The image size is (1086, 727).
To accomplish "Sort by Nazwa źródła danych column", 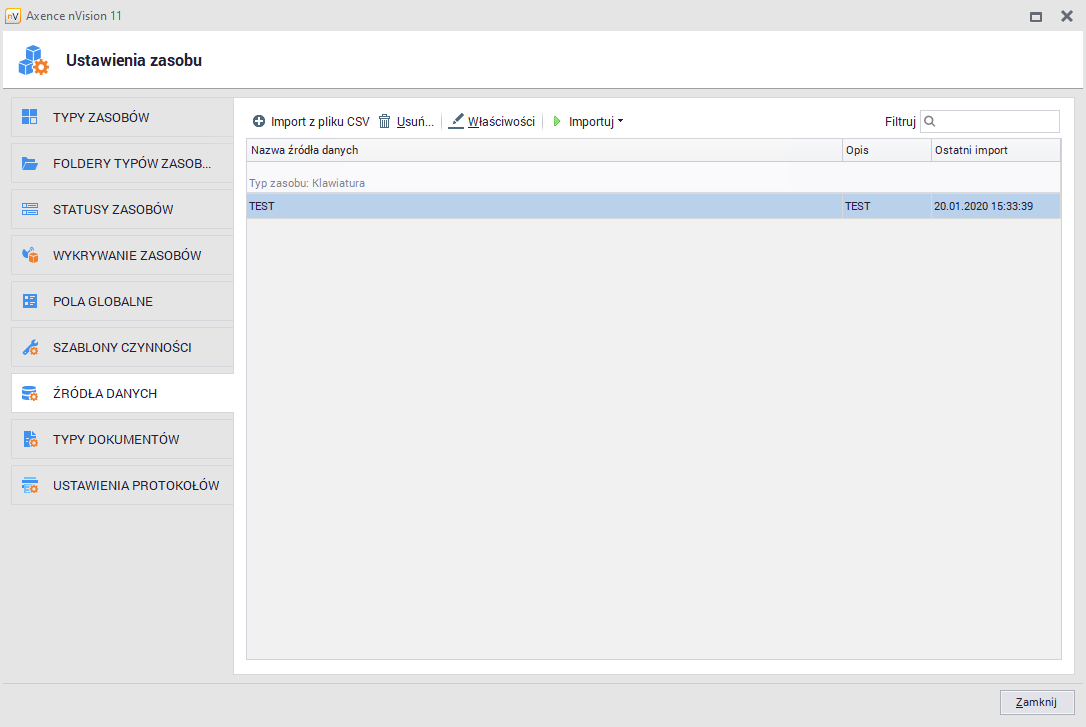I will (x=544, y=150).
